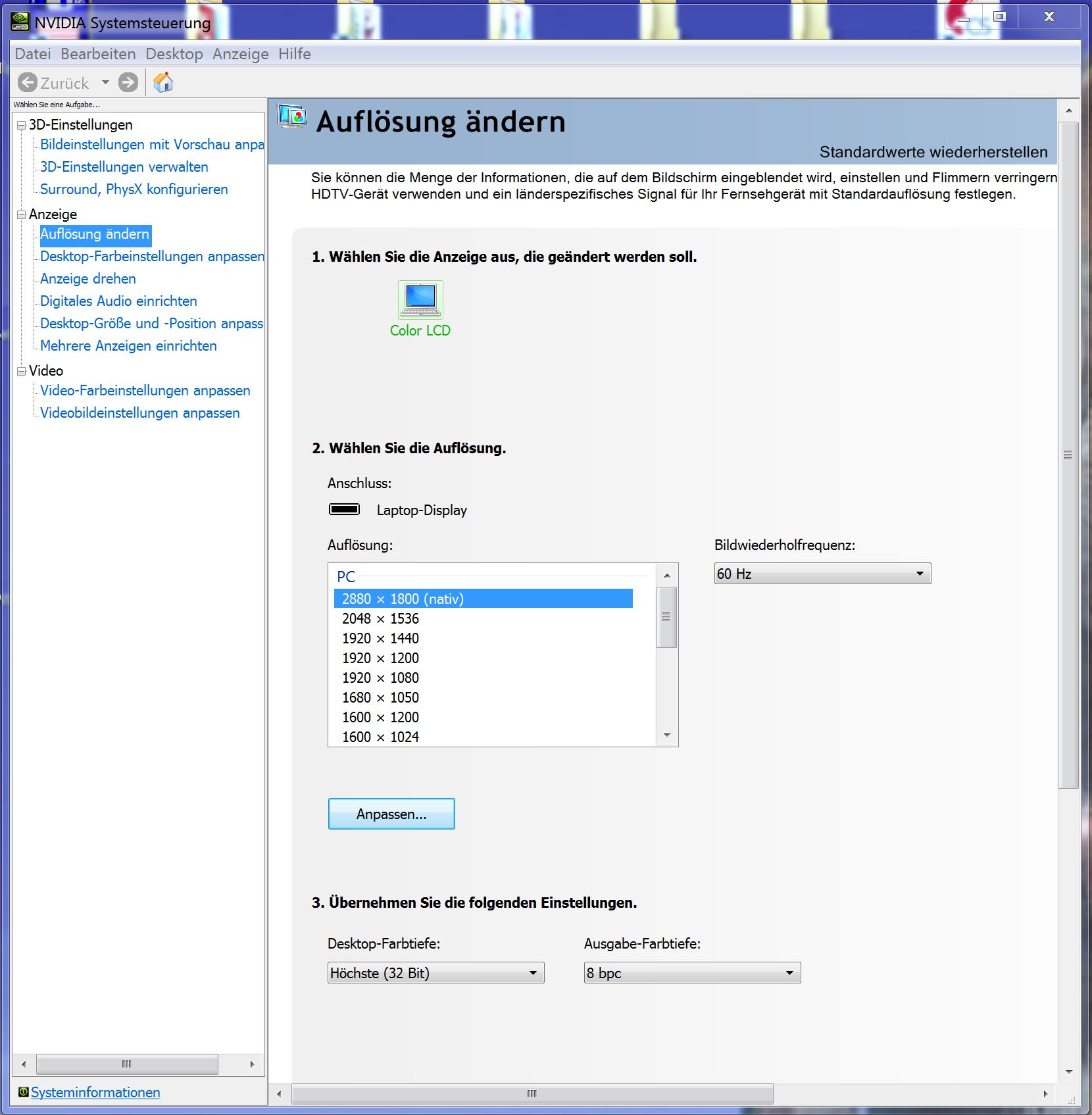Viewport: 1092px width, 1115px height.
Task: Open the Home start page icon
Action: (163, 83)
